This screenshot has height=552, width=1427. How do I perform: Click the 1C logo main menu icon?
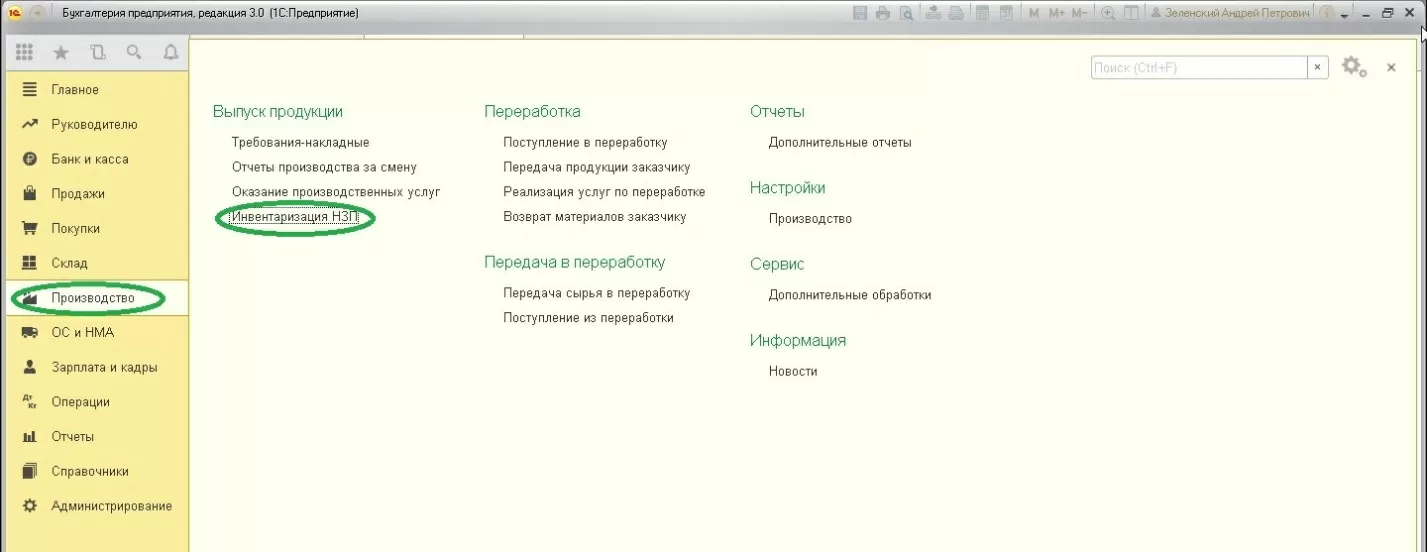[x=16, y=13]
